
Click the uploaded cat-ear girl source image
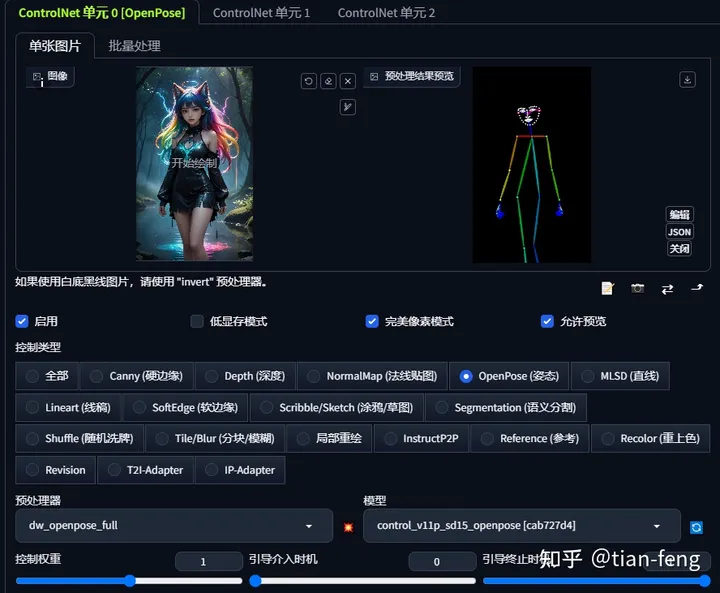point(194,164)
